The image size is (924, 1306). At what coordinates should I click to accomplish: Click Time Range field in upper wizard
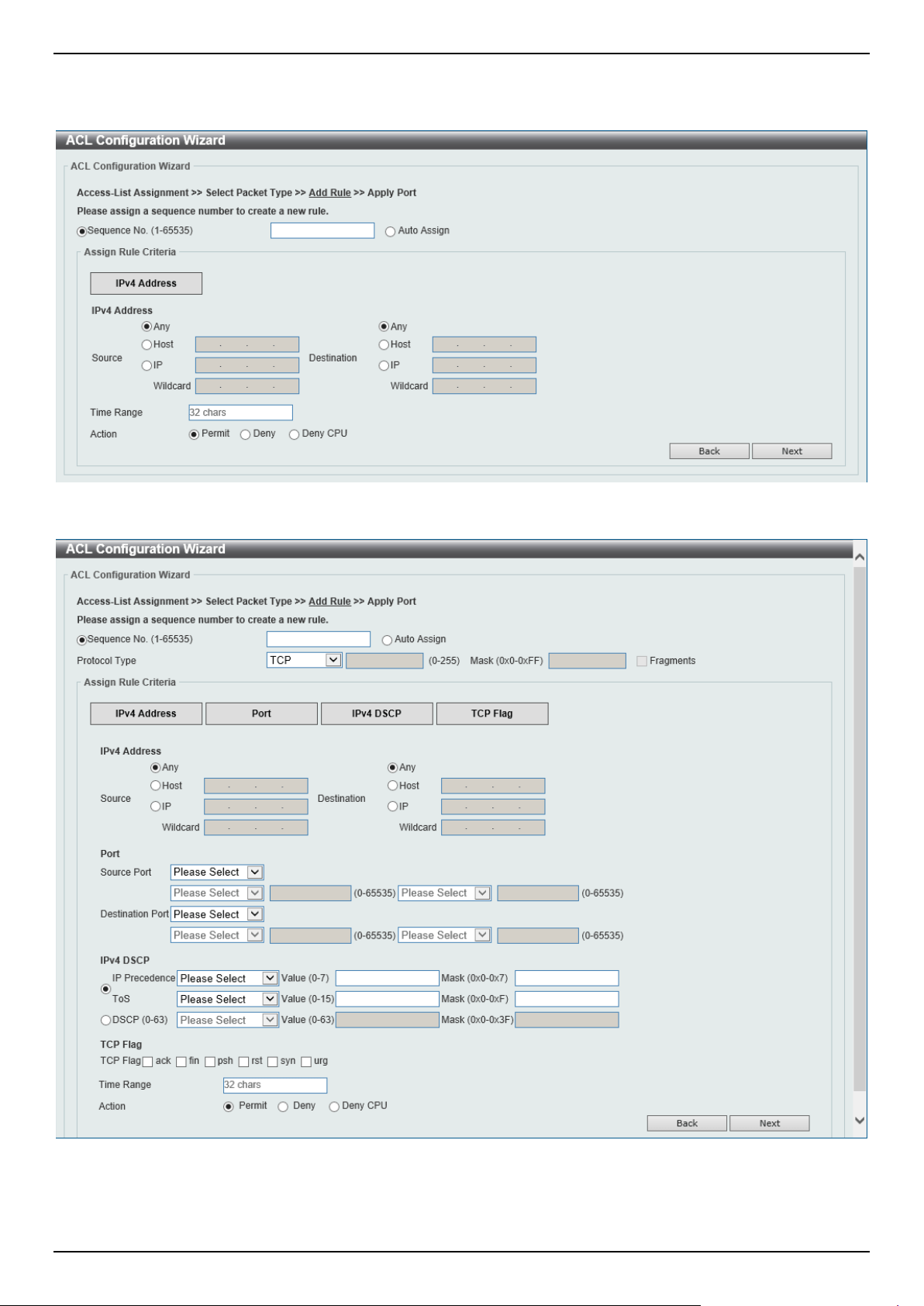(x=240, y=413)
